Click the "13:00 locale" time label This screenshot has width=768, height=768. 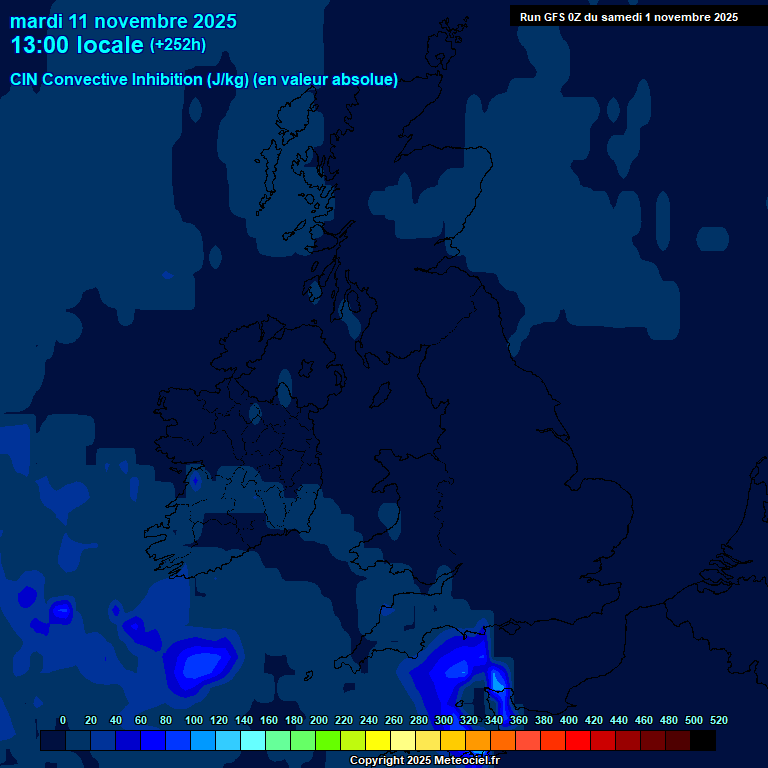click(77, 45)
